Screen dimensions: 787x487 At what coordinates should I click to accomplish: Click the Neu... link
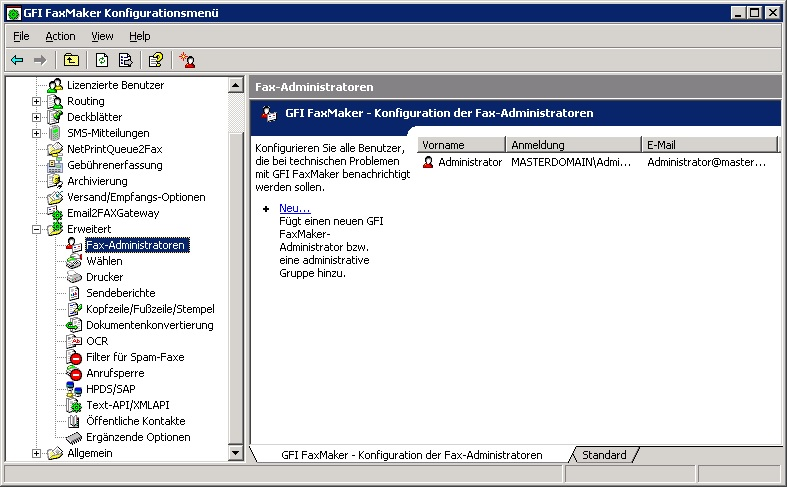click(295, 208)
